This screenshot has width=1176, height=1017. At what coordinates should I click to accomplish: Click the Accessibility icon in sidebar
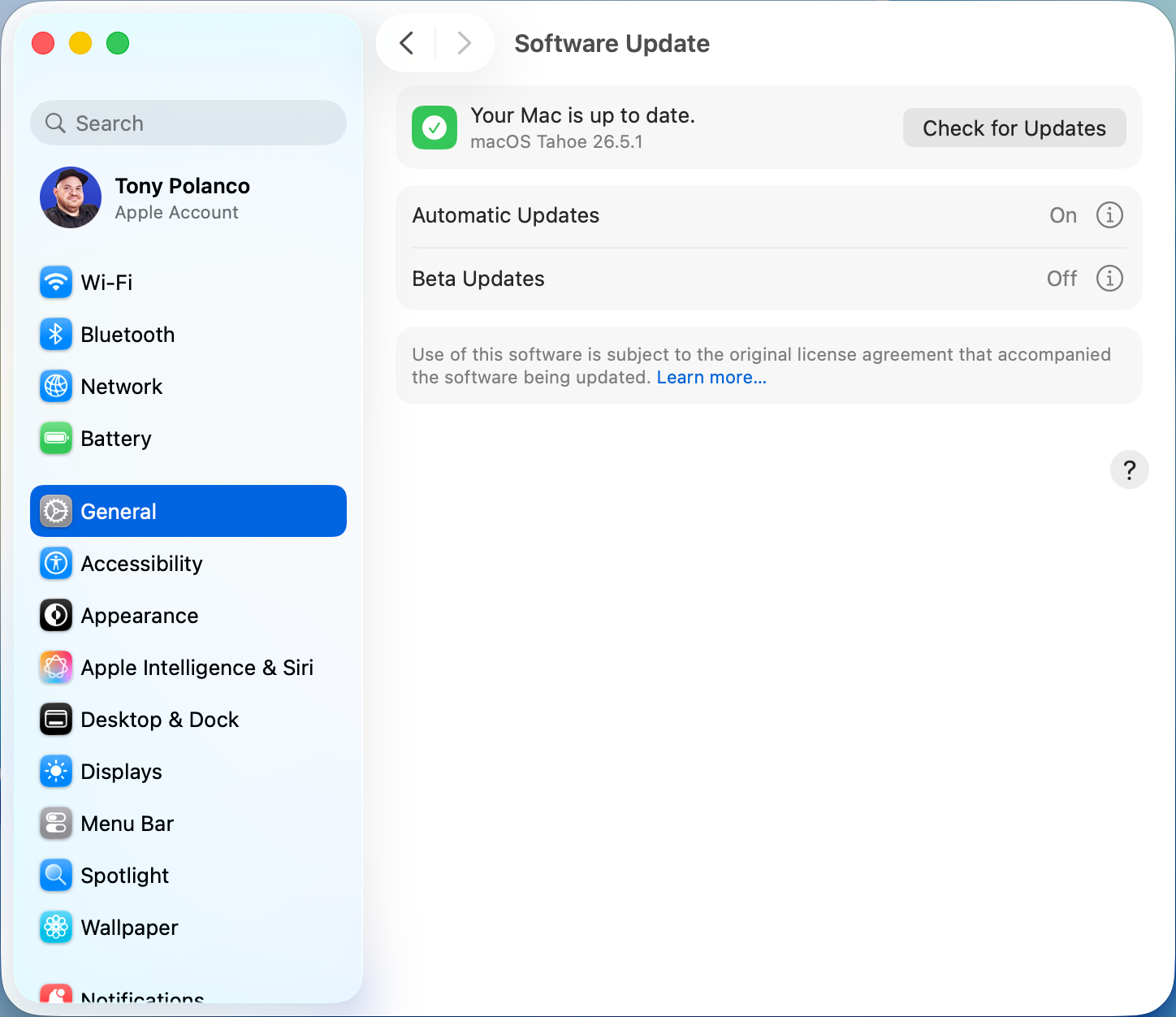click(56, 563)
